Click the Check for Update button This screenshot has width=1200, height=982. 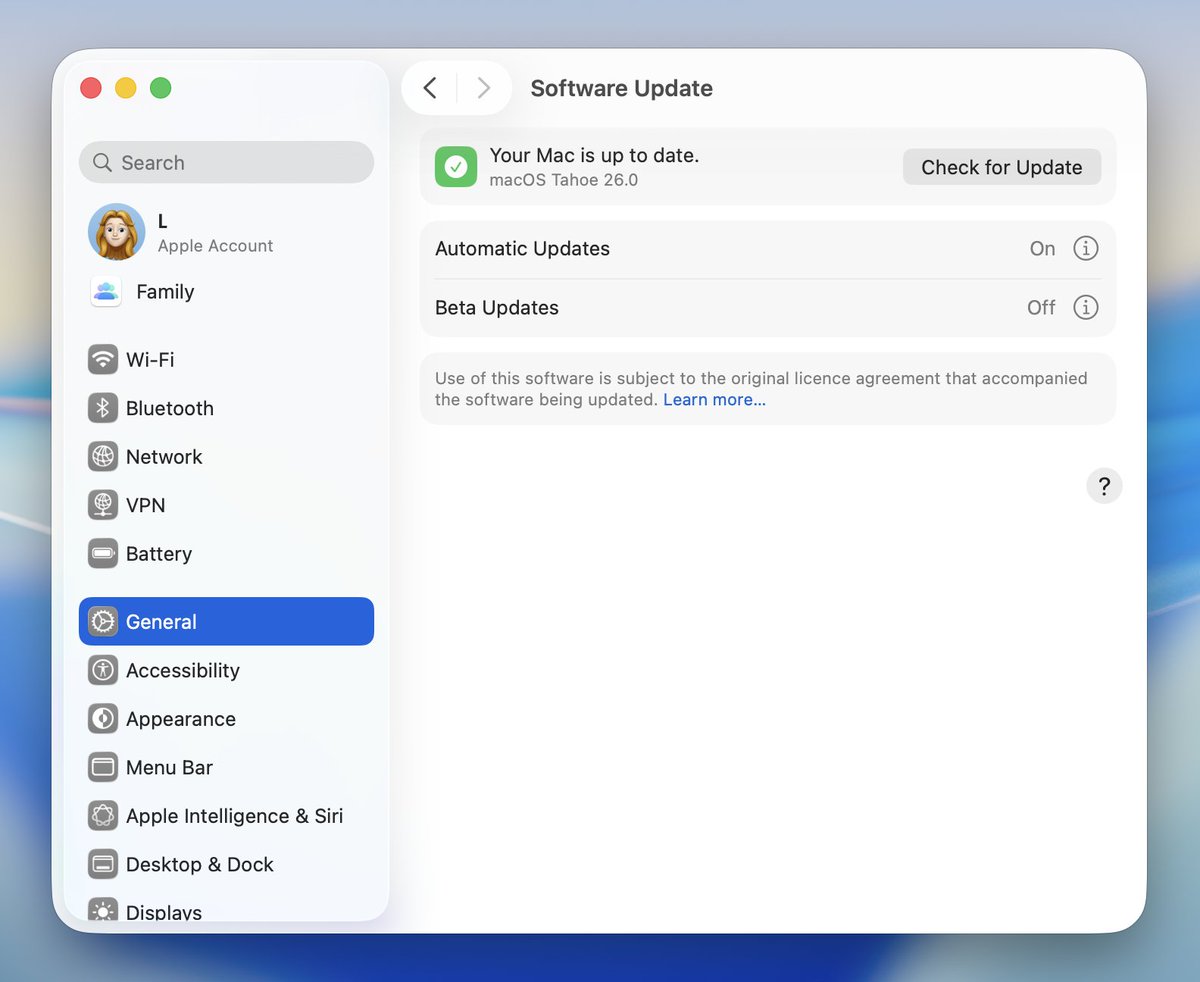point(1002,167)
